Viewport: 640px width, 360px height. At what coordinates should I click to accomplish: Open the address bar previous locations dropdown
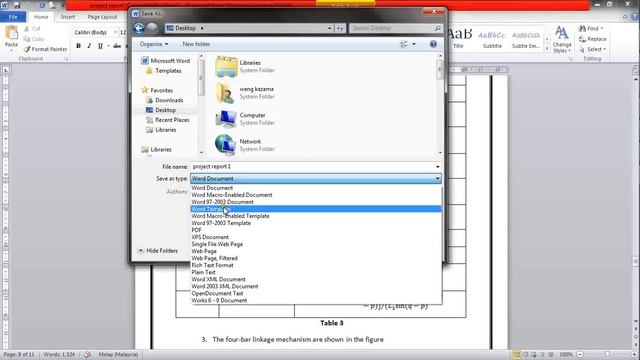(x=329, y=28)
